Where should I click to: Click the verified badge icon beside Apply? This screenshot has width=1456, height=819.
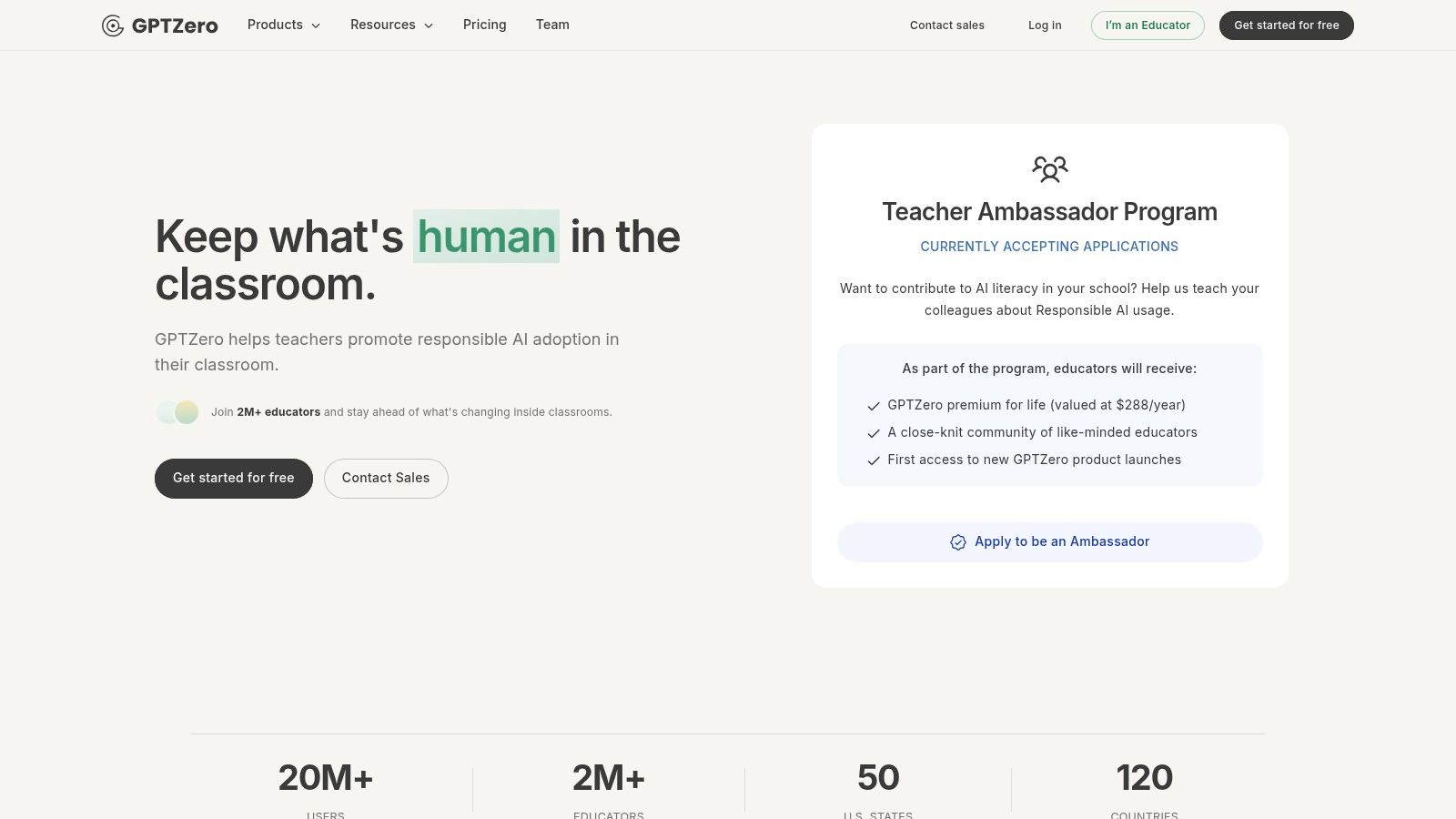coord(958,542)
